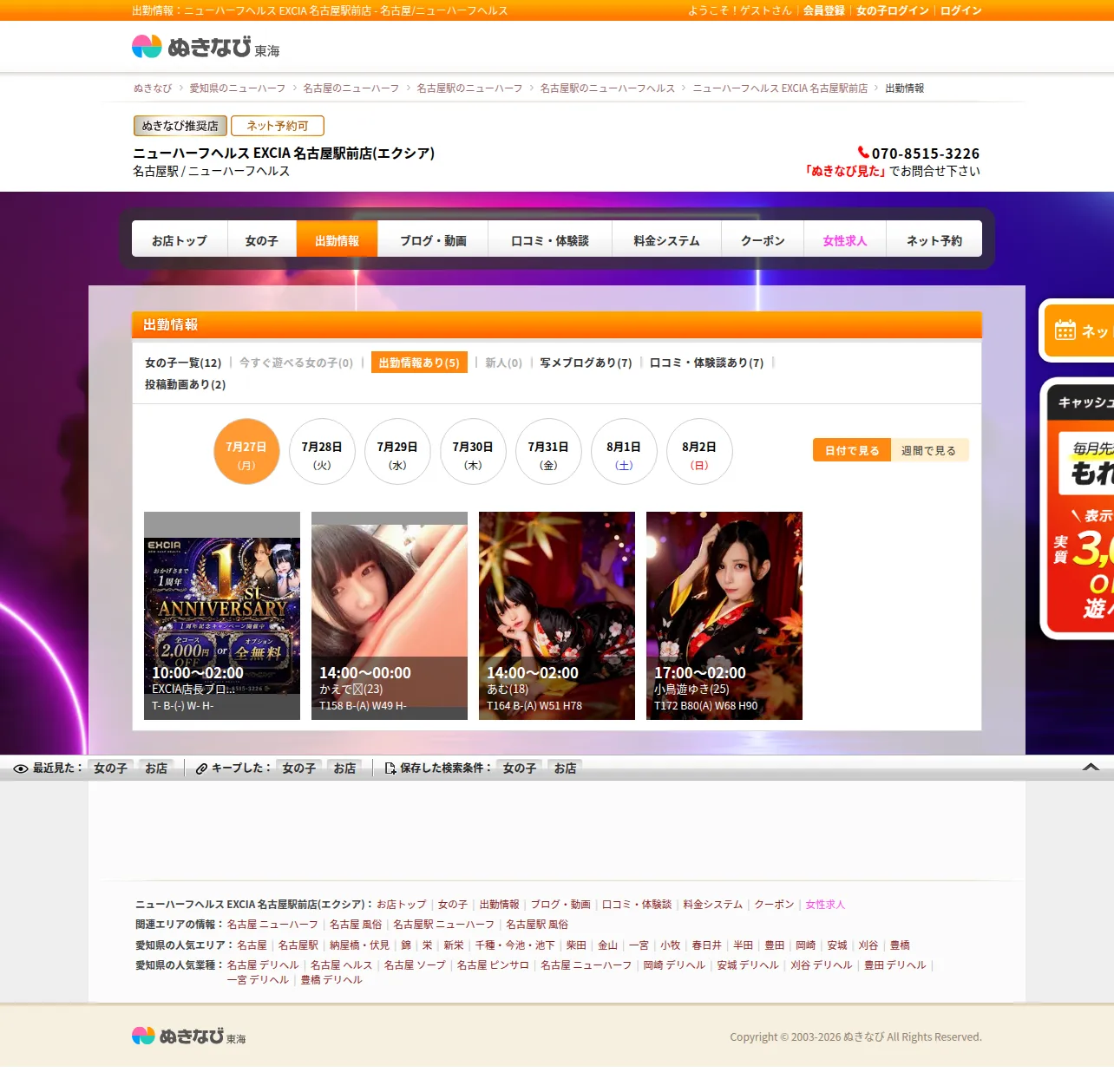Open the お店トップ tab
This screenshot has width=1114, height=1092.
click(x=180, y=239)
